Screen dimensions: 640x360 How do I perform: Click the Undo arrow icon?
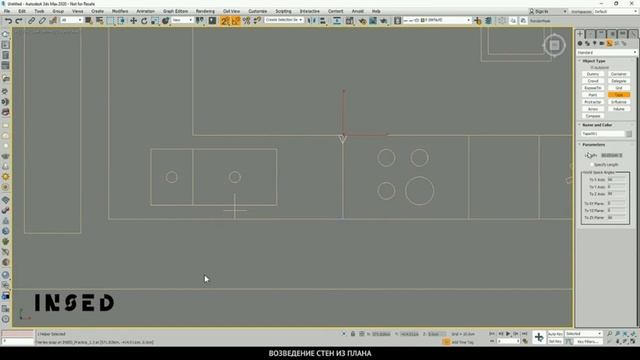[8, 20]
